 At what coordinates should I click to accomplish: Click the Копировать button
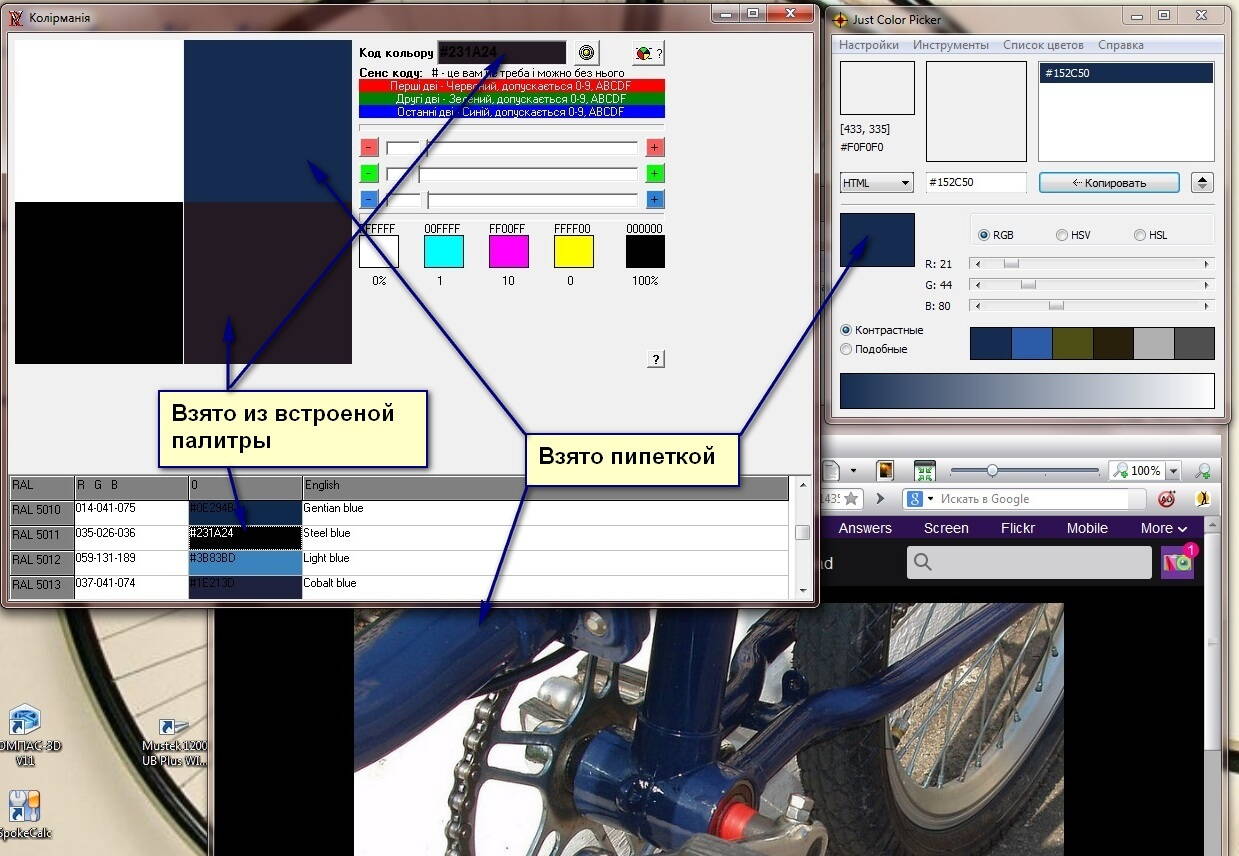tap(1109, 183)
